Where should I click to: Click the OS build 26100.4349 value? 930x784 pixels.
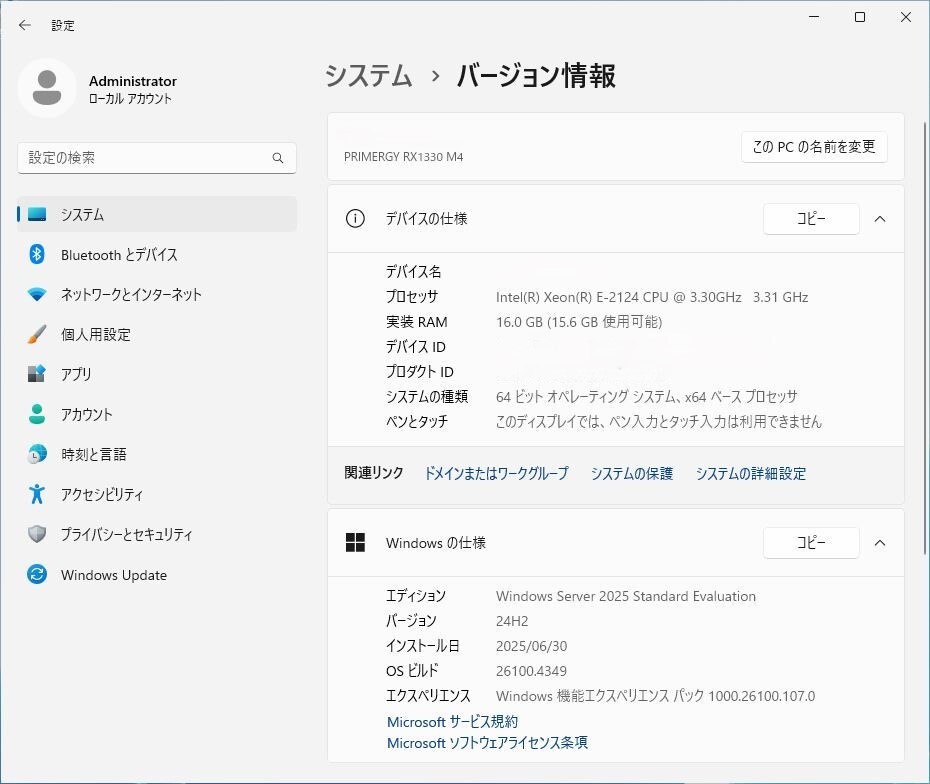(x=531, y=671)
